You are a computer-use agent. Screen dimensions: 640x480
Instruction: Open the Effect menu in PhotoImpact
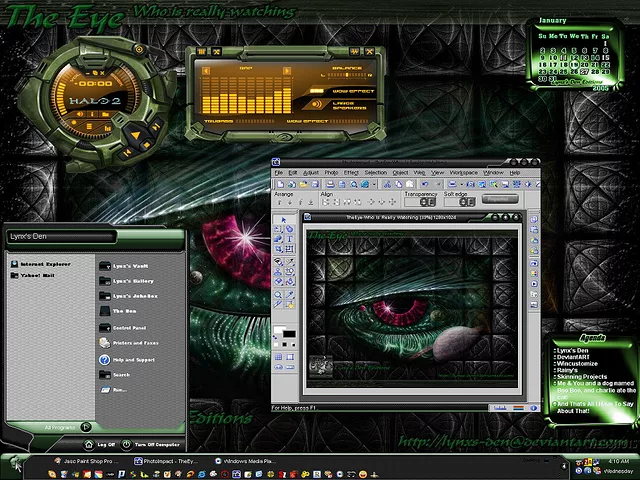pos(351,173)
